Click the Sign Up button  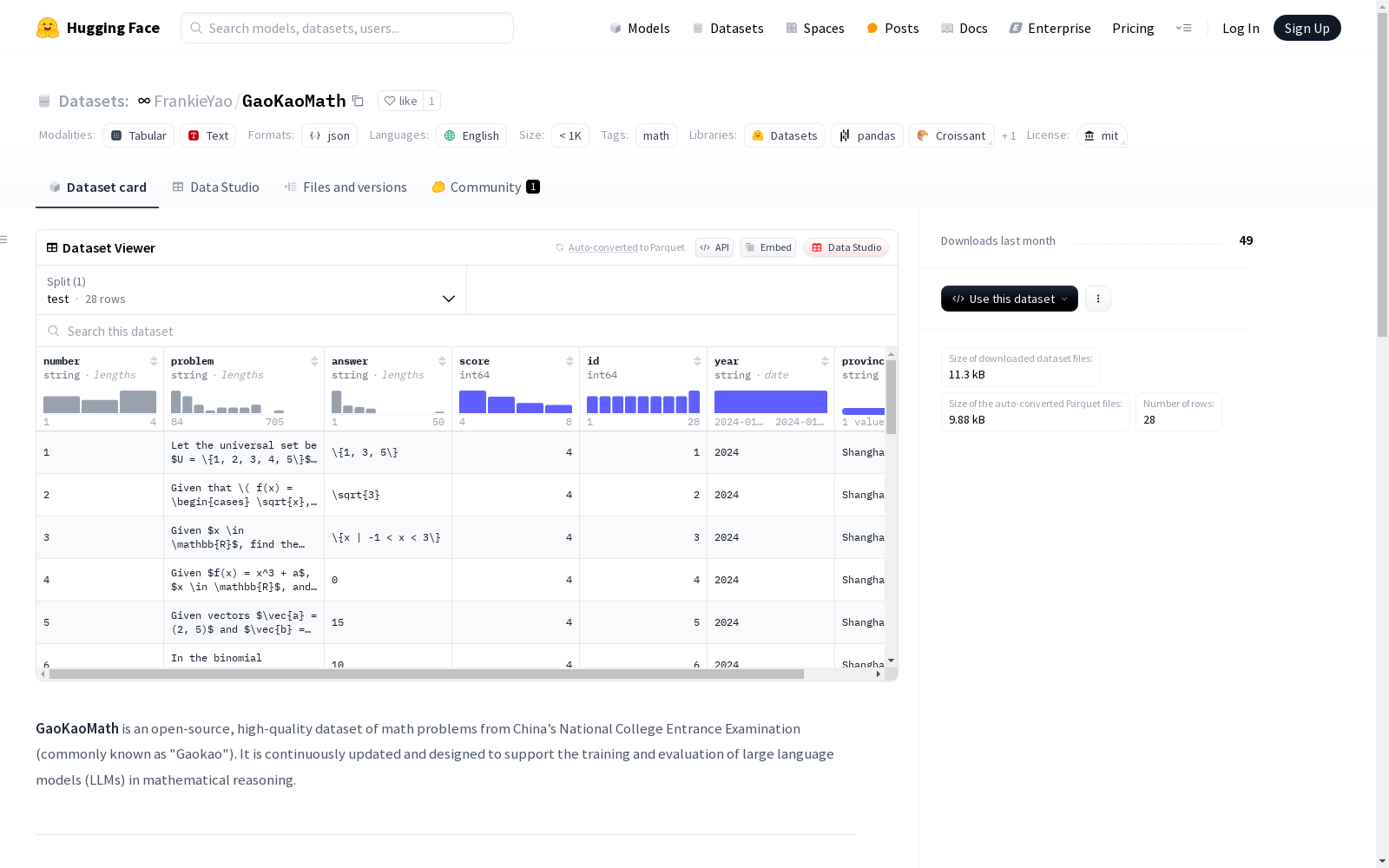pyautogui.click(x=1307, y=28)
